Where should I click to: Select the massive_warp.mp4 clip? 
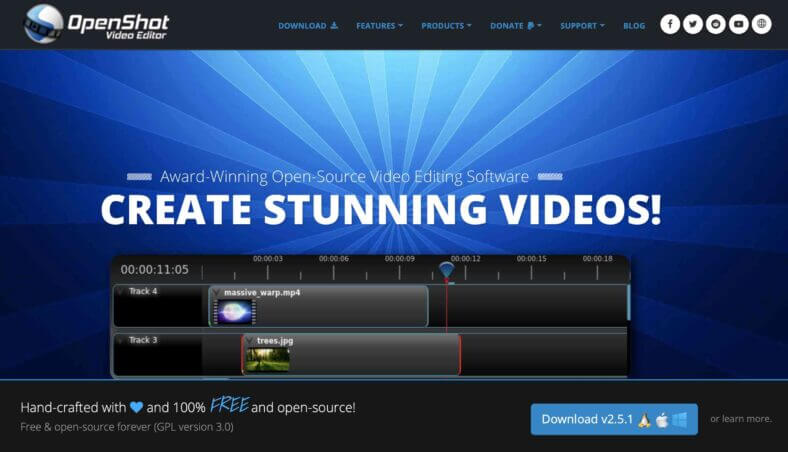pos(319,306)
